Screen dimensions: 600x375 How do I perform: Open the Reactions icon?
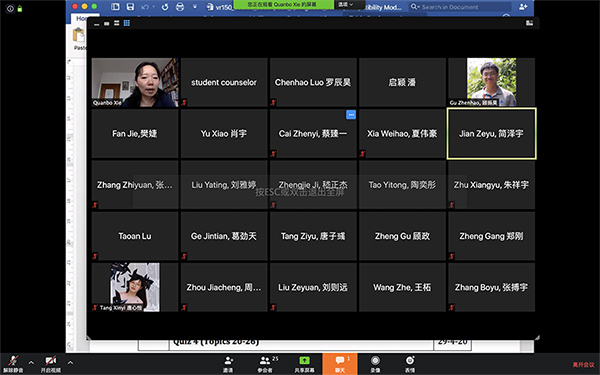[410, 364]
